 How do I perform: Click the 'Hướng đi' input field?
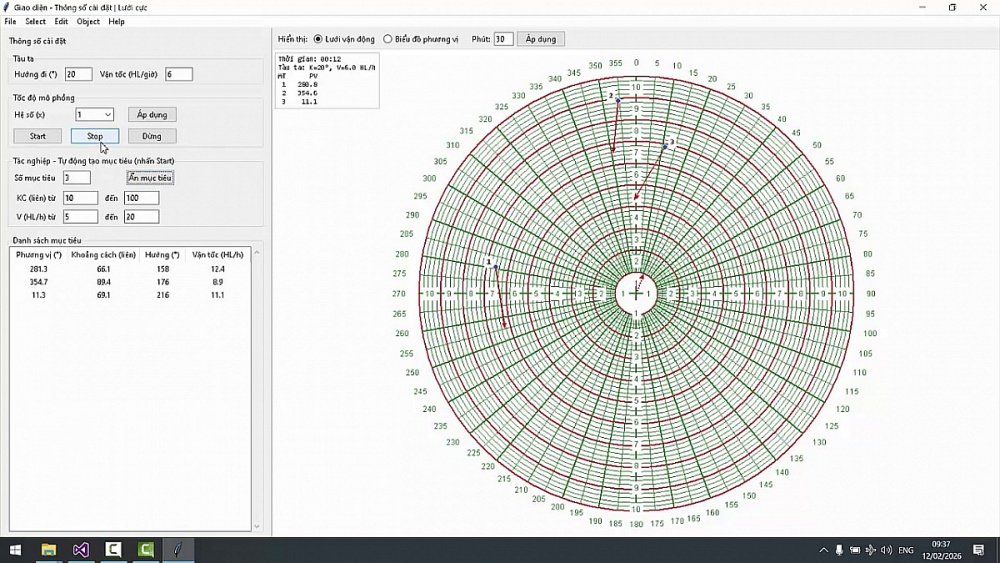pyautogui.click(x=77, y=74)
